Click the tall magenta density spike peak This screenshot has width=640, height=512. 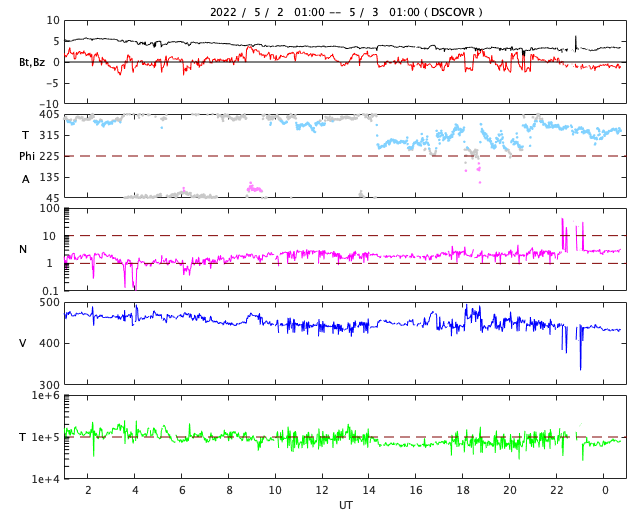[x=562, y=219]
